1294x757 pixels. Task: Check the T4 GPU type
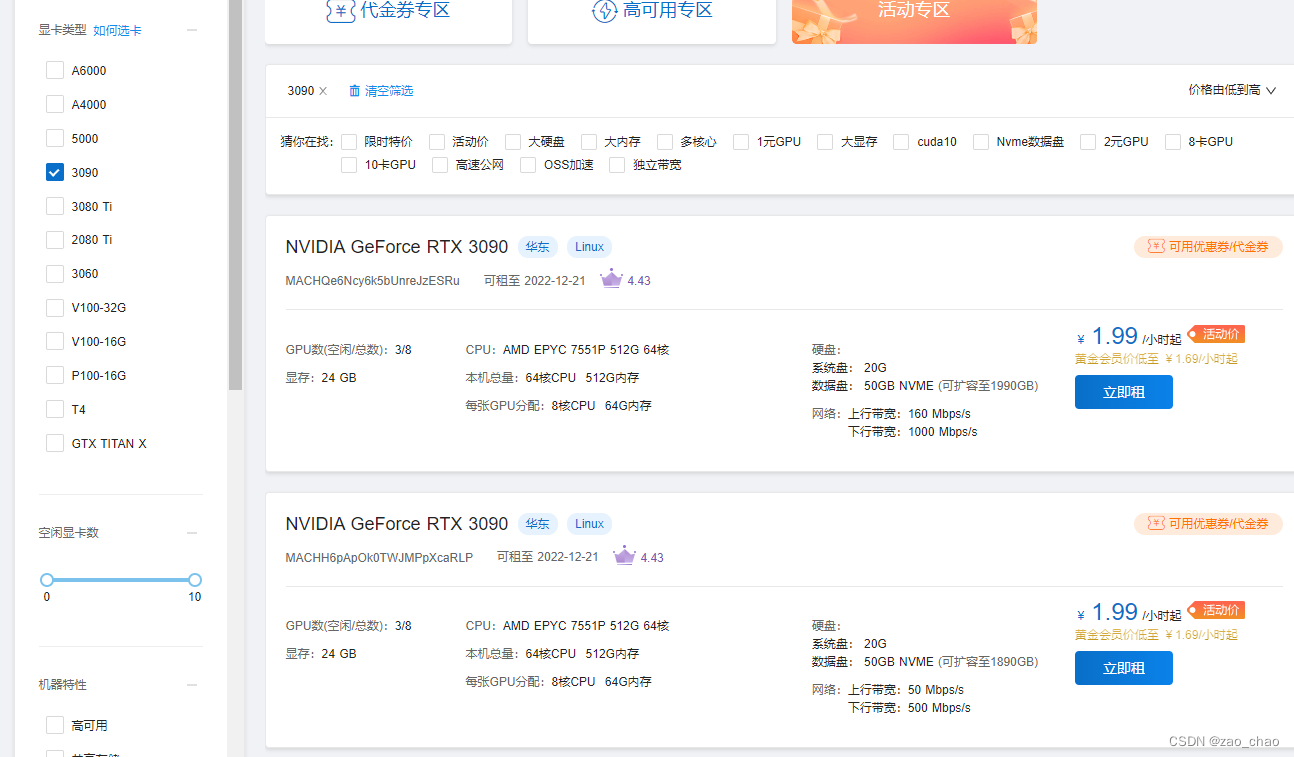55,410
